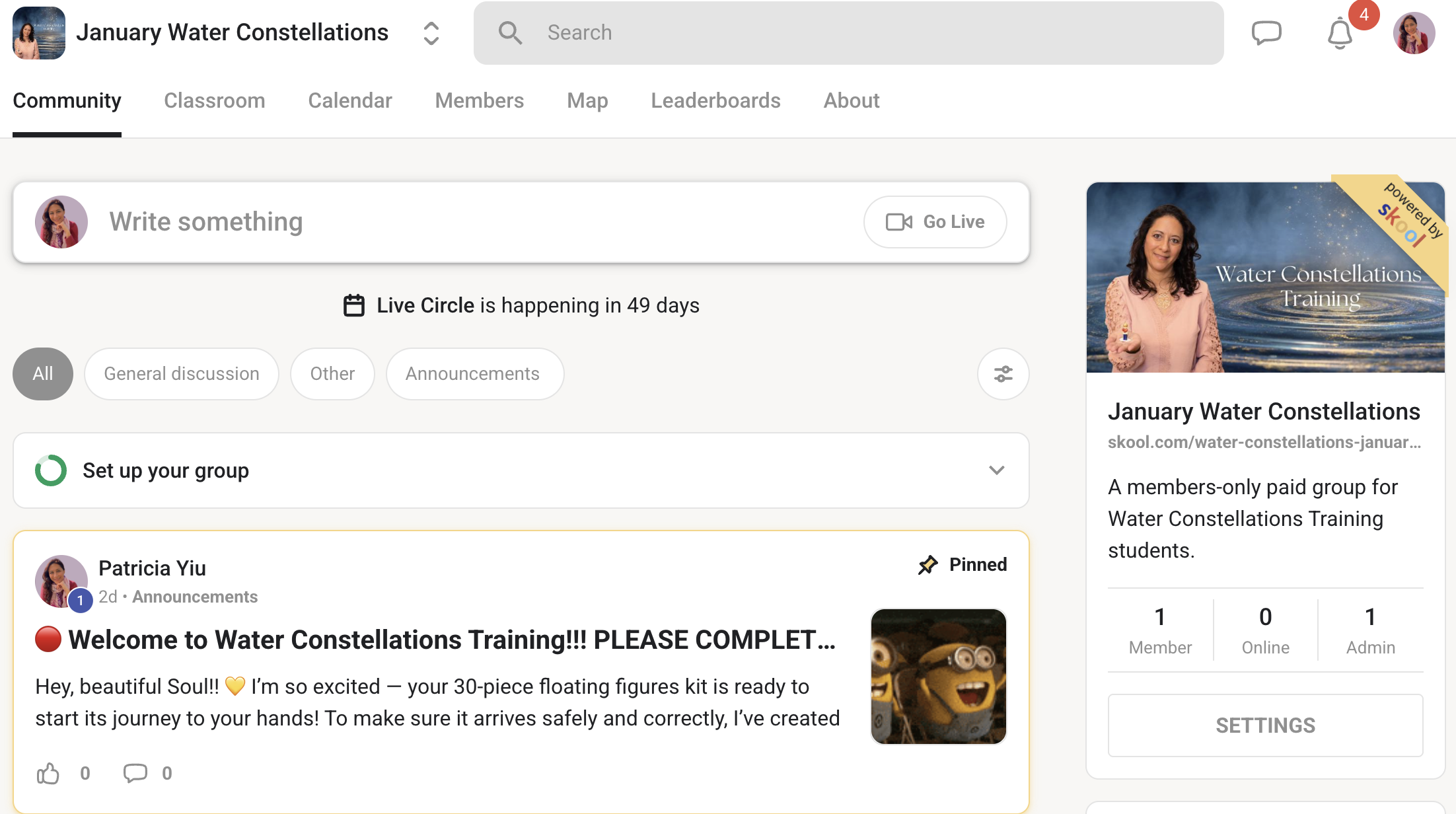
Task: Filter posts by Announcements
Action: click(x=473, y=374)
